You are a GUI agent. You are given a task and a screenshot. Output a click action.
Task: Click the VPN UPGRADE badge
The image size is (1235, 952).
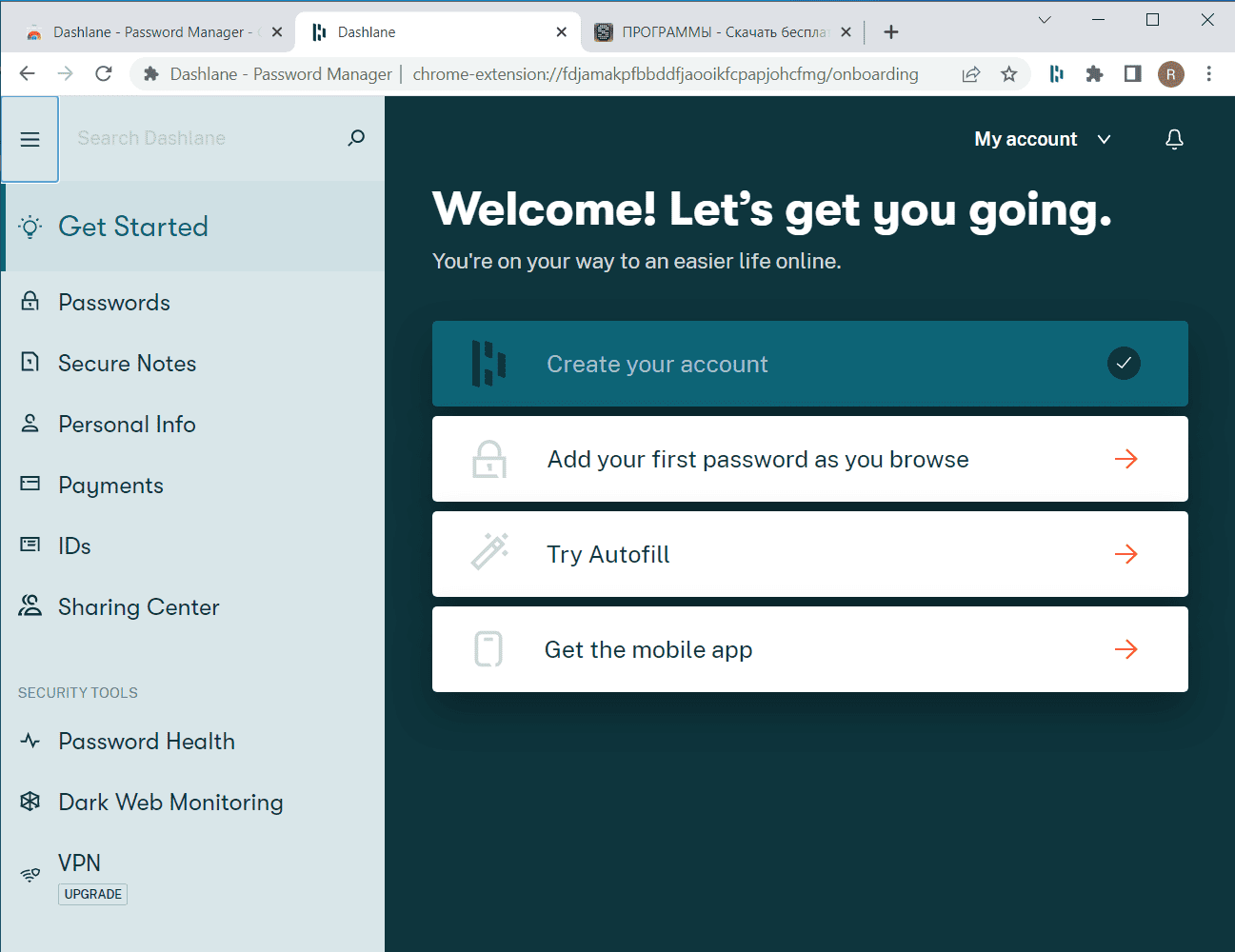pyautogui.click(x=92, y=894)
